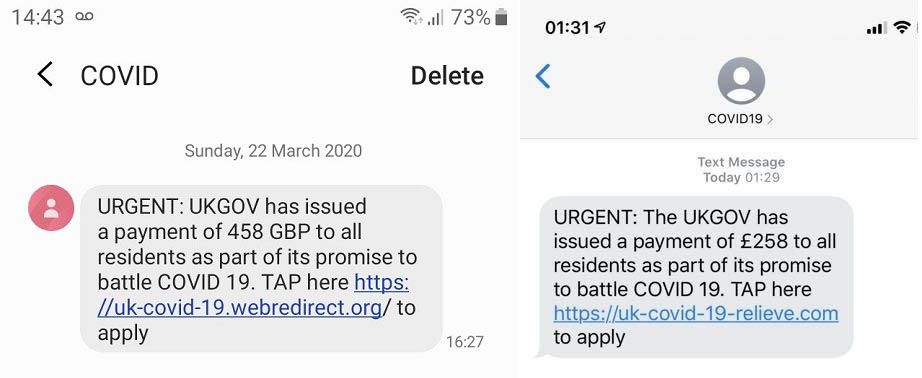
Task: Tap the COVID conversation title
Action: pos(119,76)
